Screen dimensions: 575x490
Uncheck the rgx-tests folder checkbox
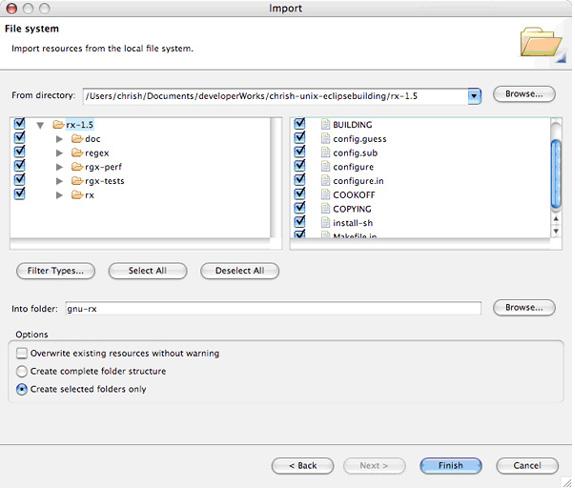pos(19,180)
